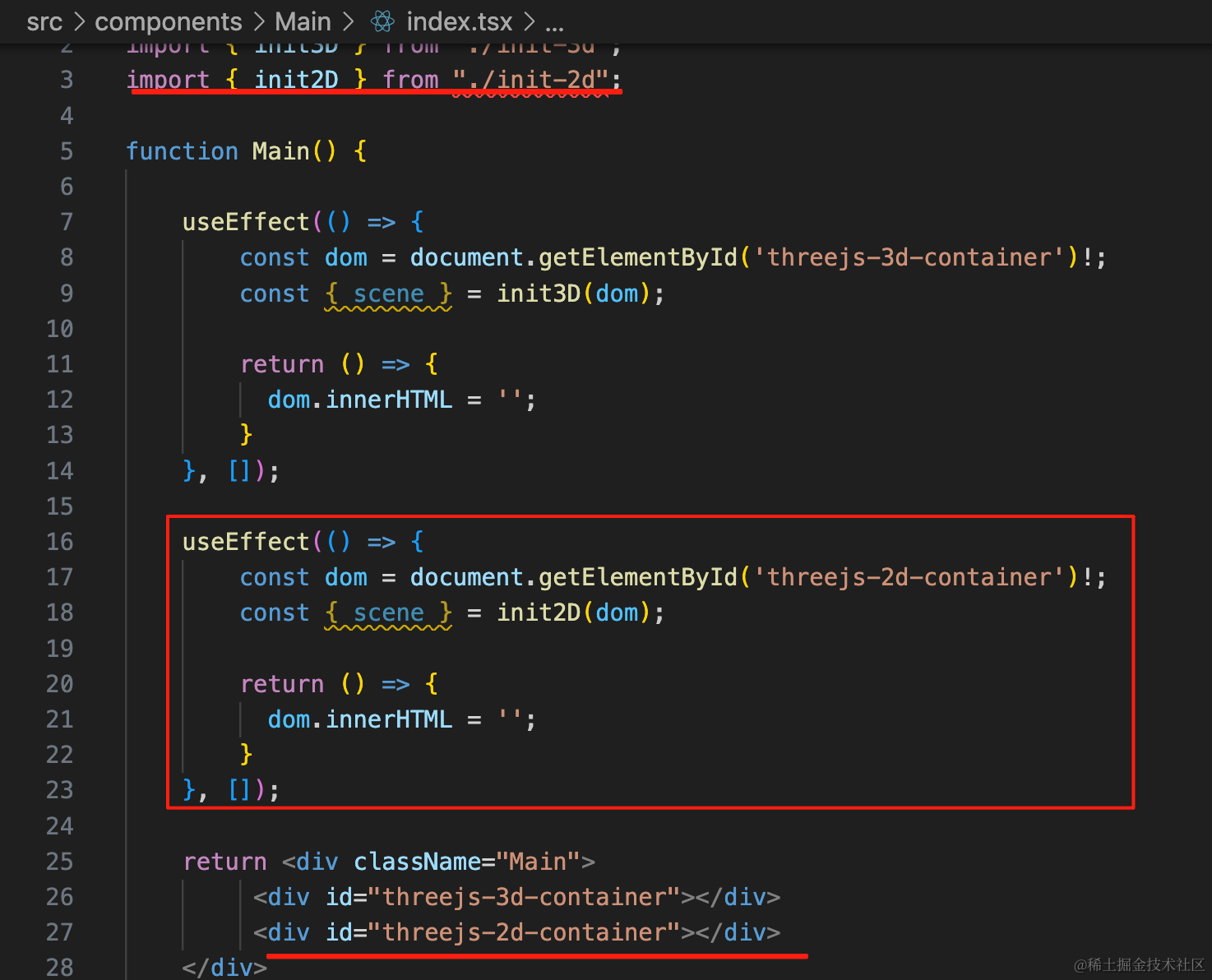This screenshot has height=980, width=1212.
Task: Click line number 5 in the gutter
Action: (67, 151)
